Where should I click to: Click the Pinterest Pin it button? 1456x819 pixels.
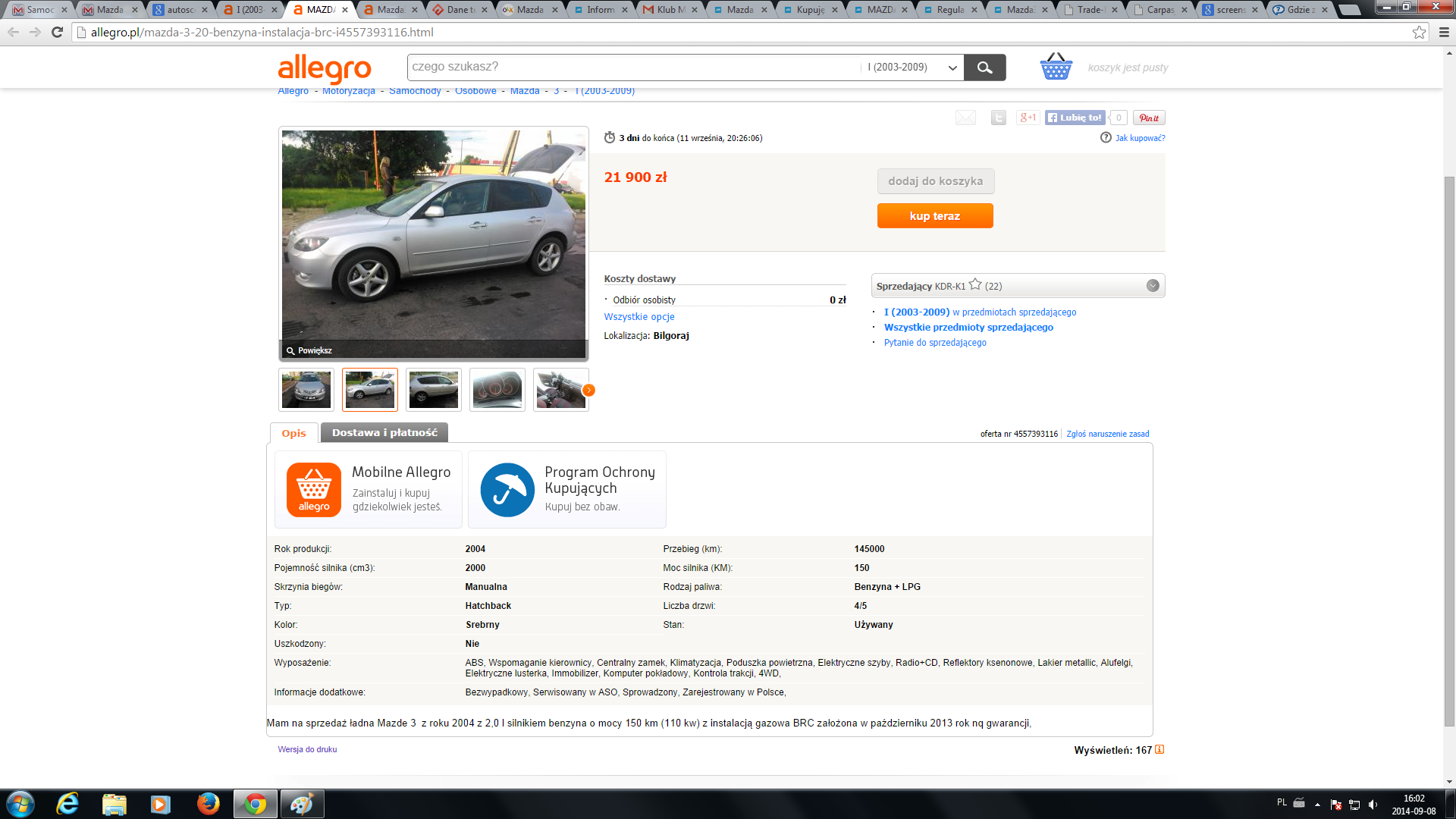click(x=1149, y=118)
